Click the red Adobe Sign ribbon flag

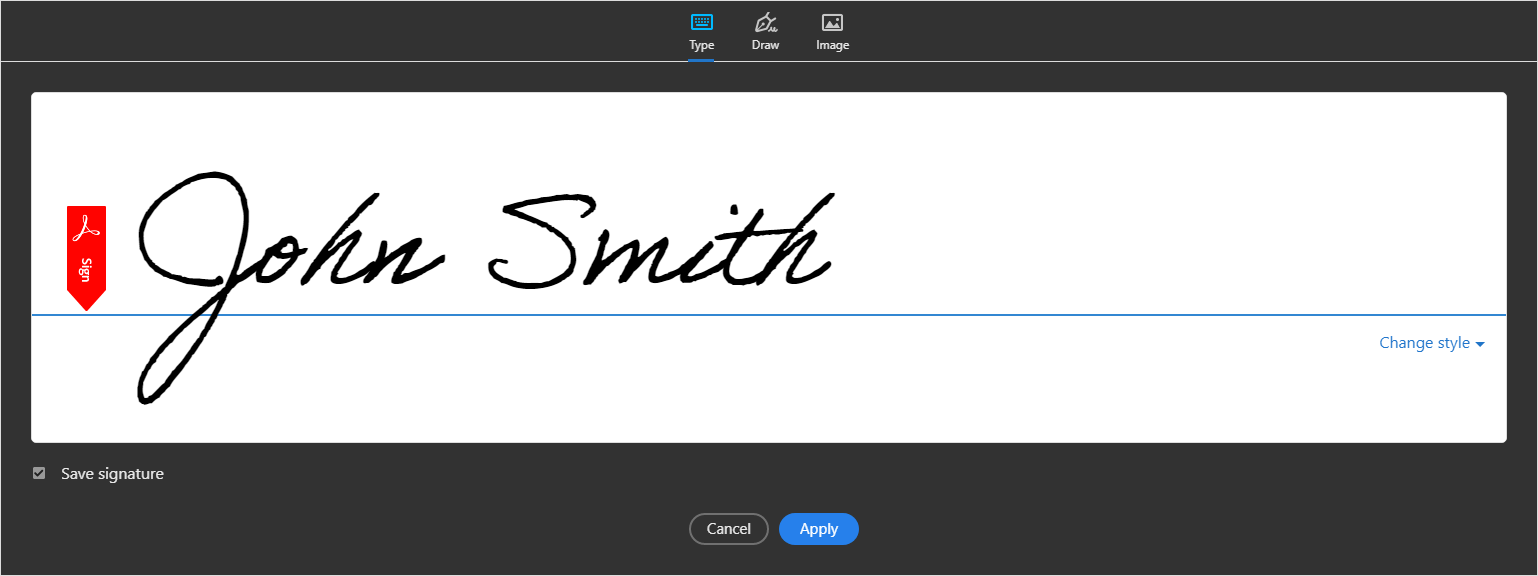(x=86, y=255)
